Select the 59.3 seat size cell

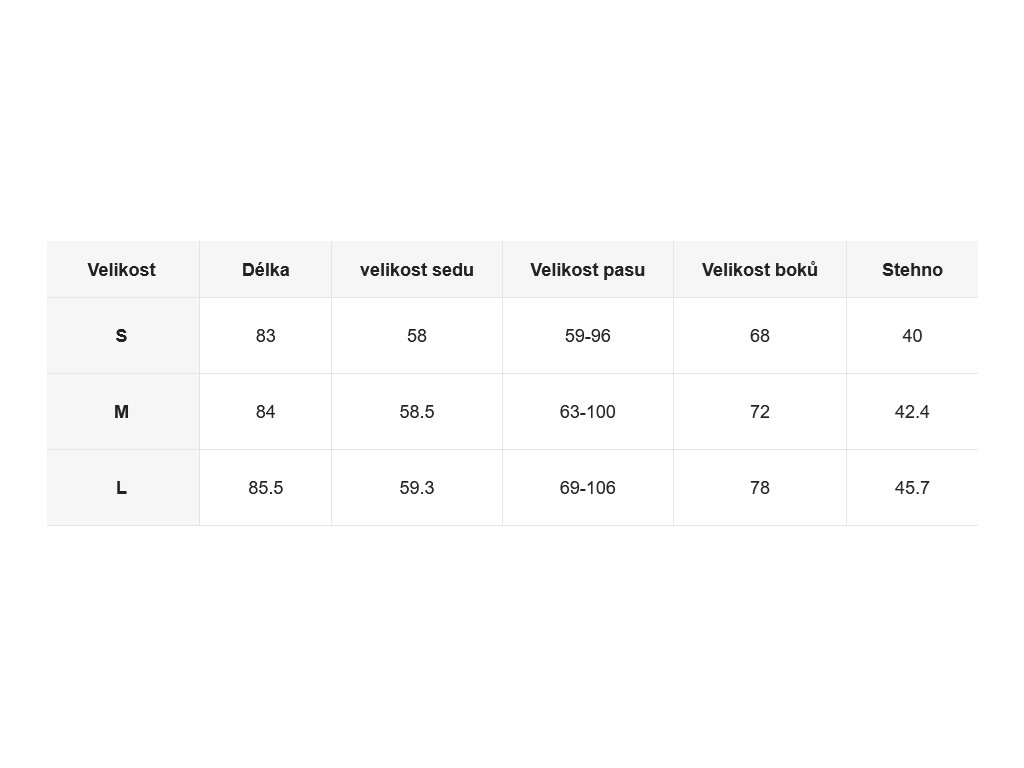pyautogui.click(x=417, y=488)
